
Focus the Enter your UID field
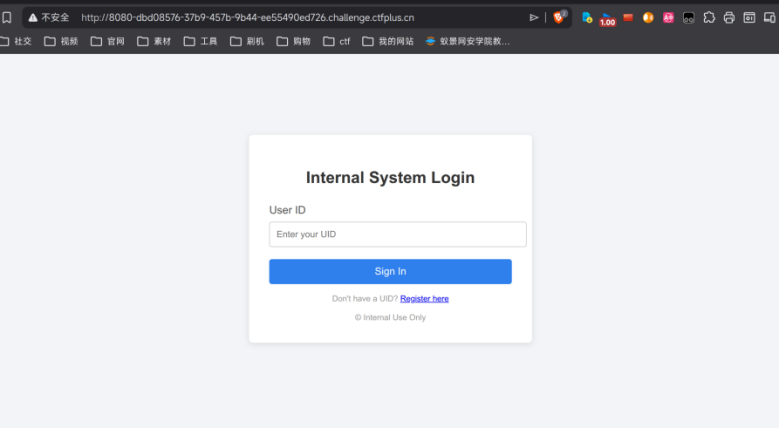pos(397,234)
